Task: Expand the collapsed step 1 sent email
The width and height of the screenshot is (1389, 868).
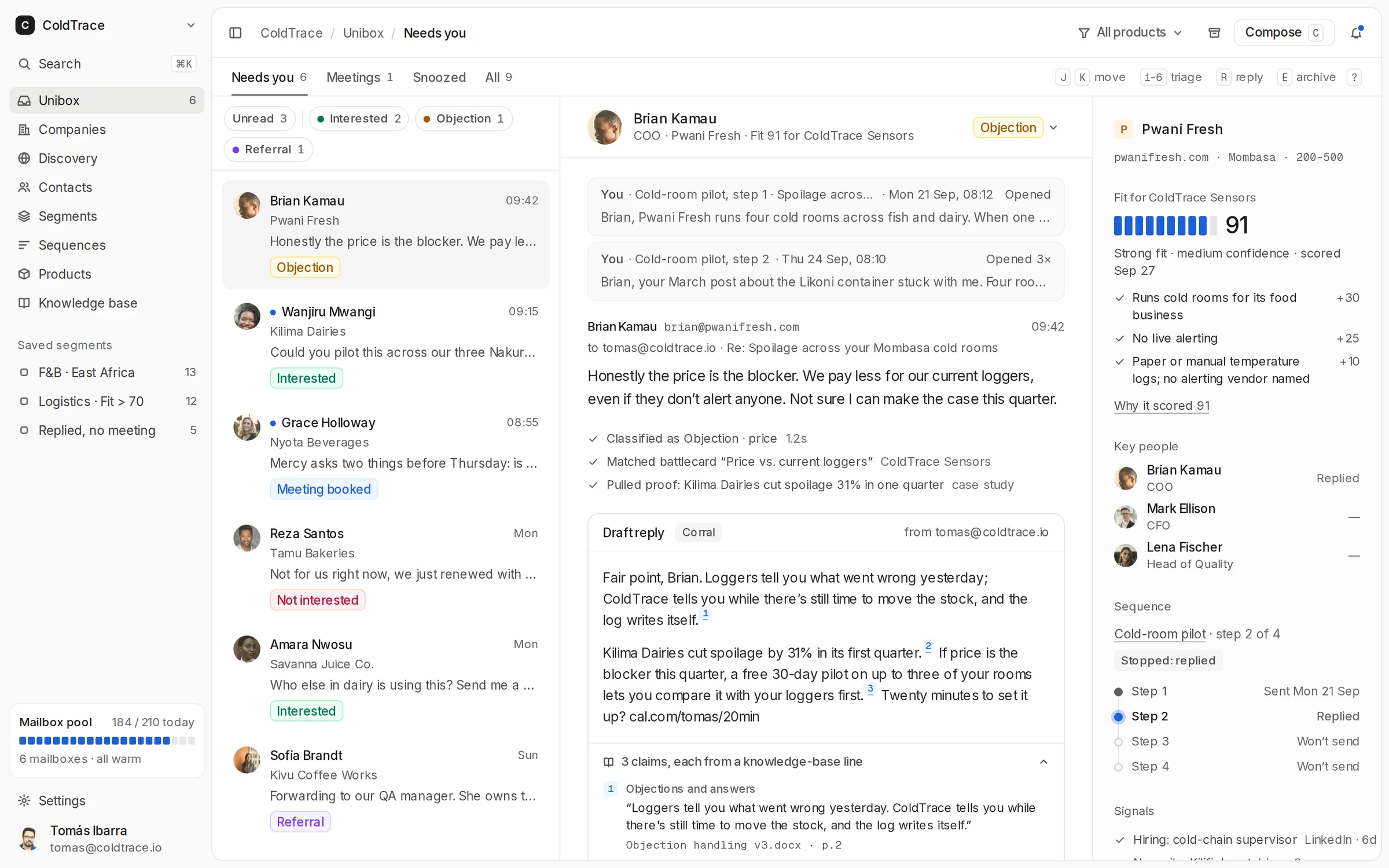Action: point(826,206)
